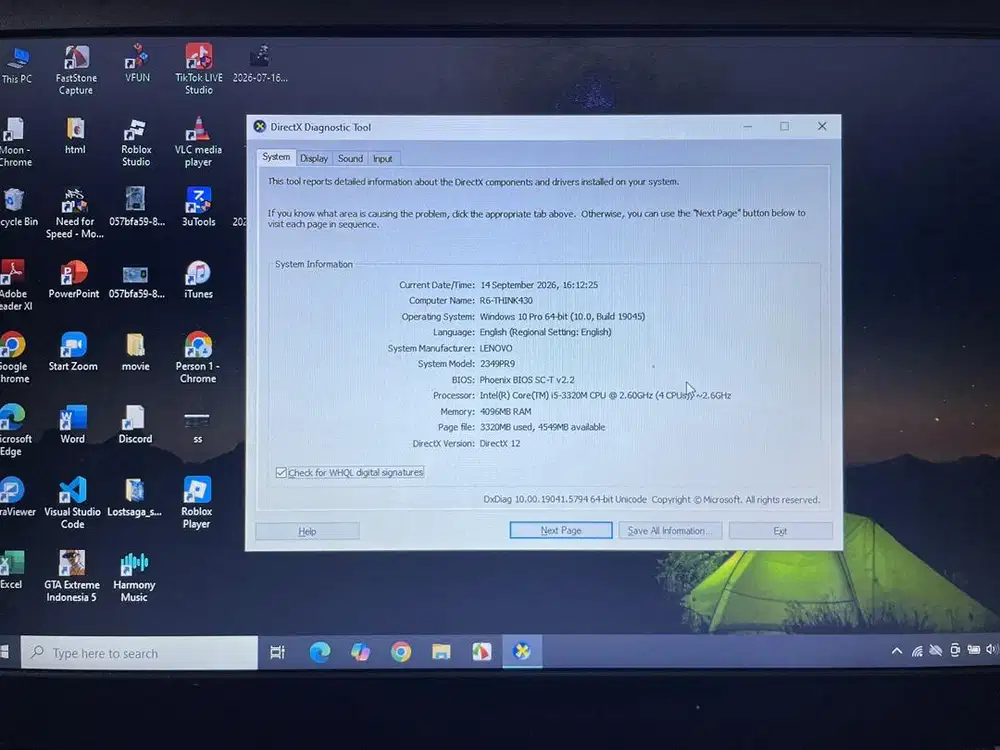The width and height of the screenshot is (1000, 750).
Task: Click the volume icon in system tray
Action: click(992, 649)
